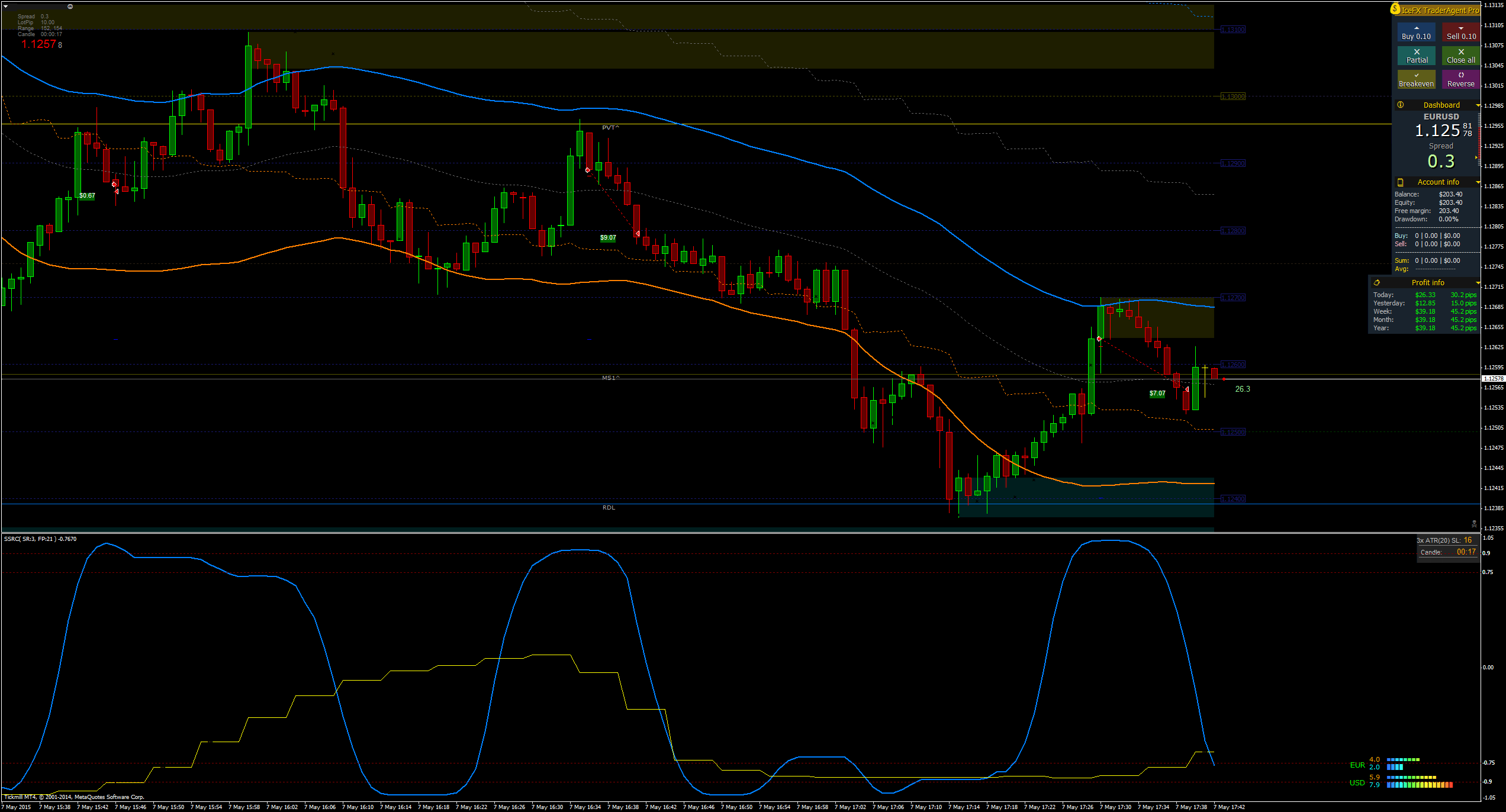Click the Account info clipboard icon
The width and height of the screenshot is (1506, 812).
coord(1400,182)
